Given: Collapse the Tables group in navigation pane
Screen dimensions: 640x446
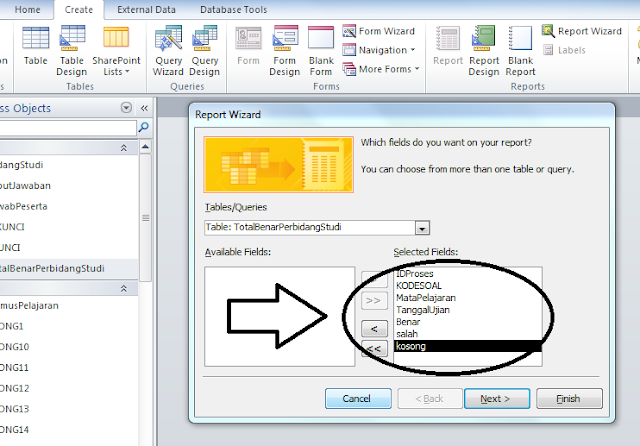Looking at the screenshot, I should 124,148.
